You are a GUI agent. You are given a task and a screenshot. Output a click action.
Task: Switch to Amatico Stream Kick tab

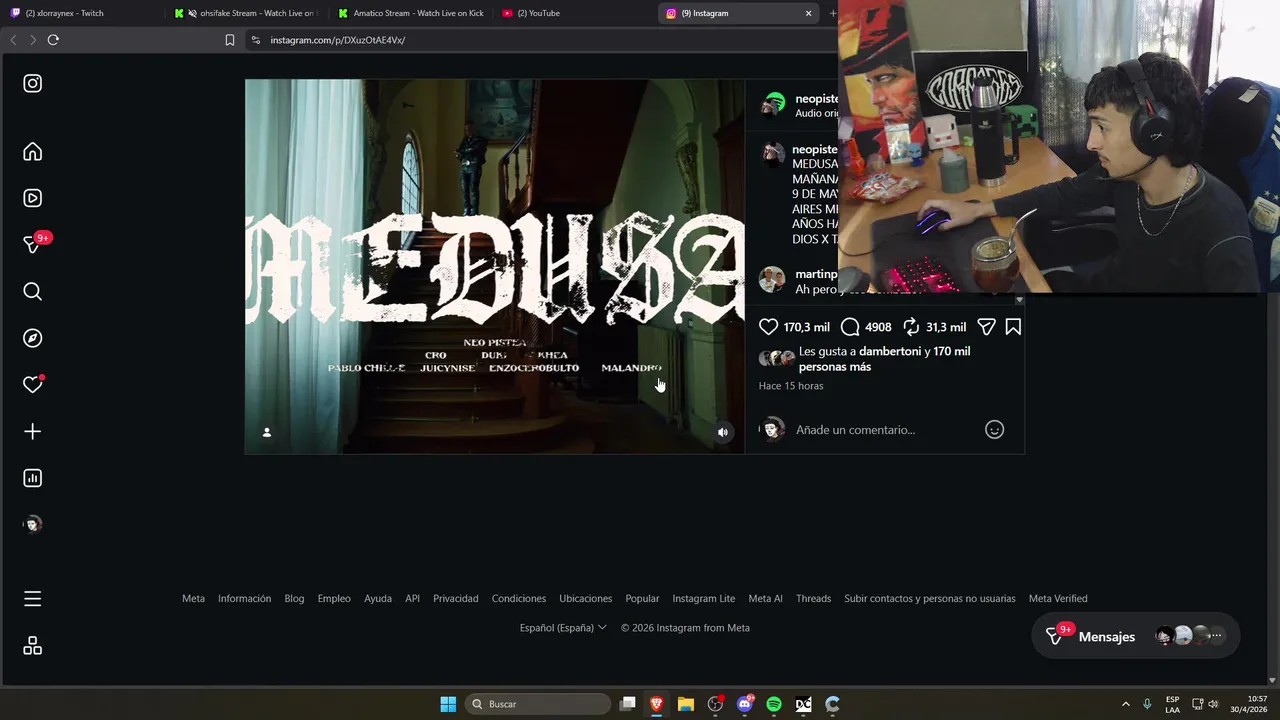[410, 13]
